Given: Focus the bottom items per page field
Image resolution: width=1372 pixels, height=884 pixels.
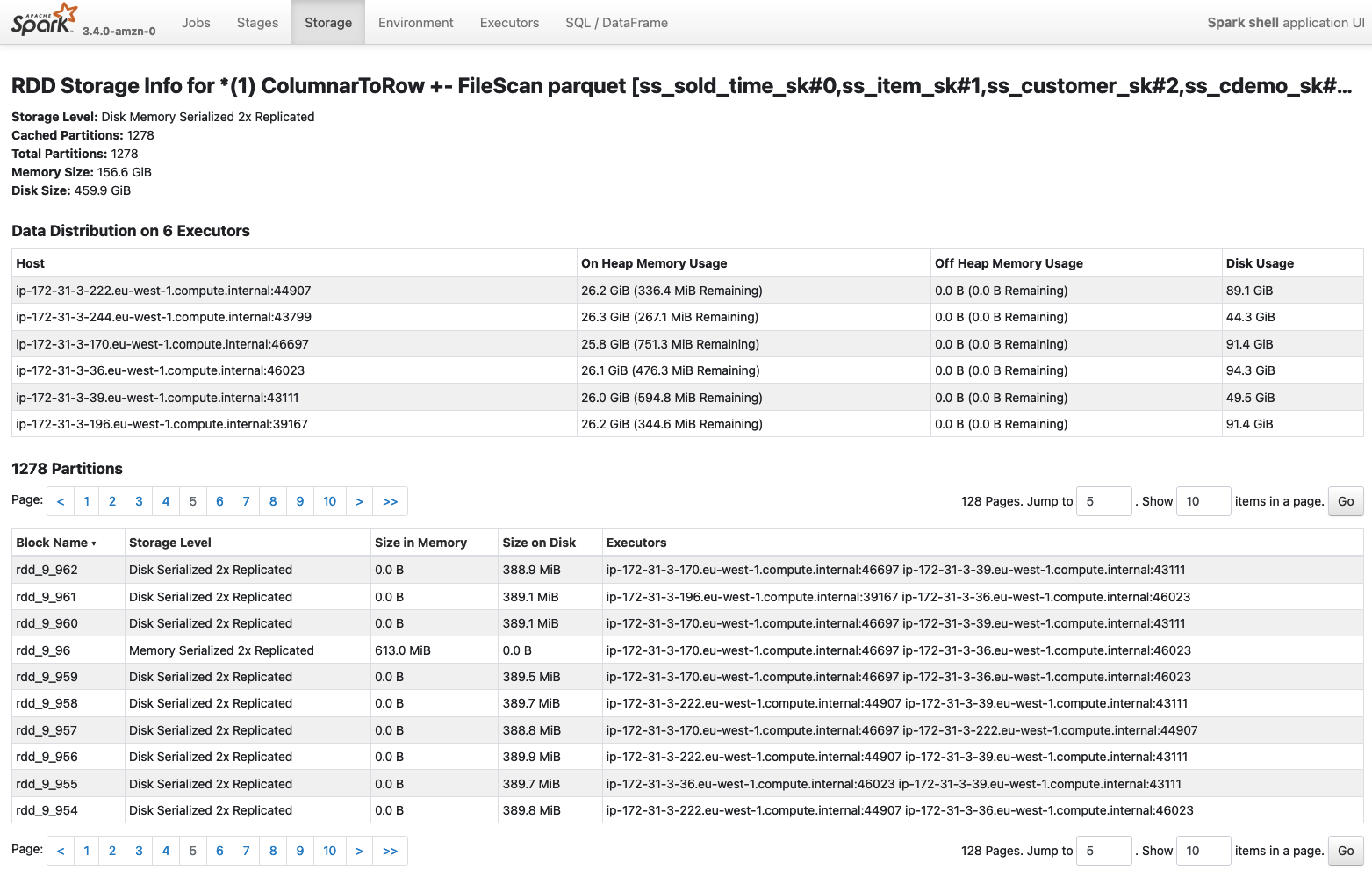Looking at the screenshot, I should point(1203,851).
